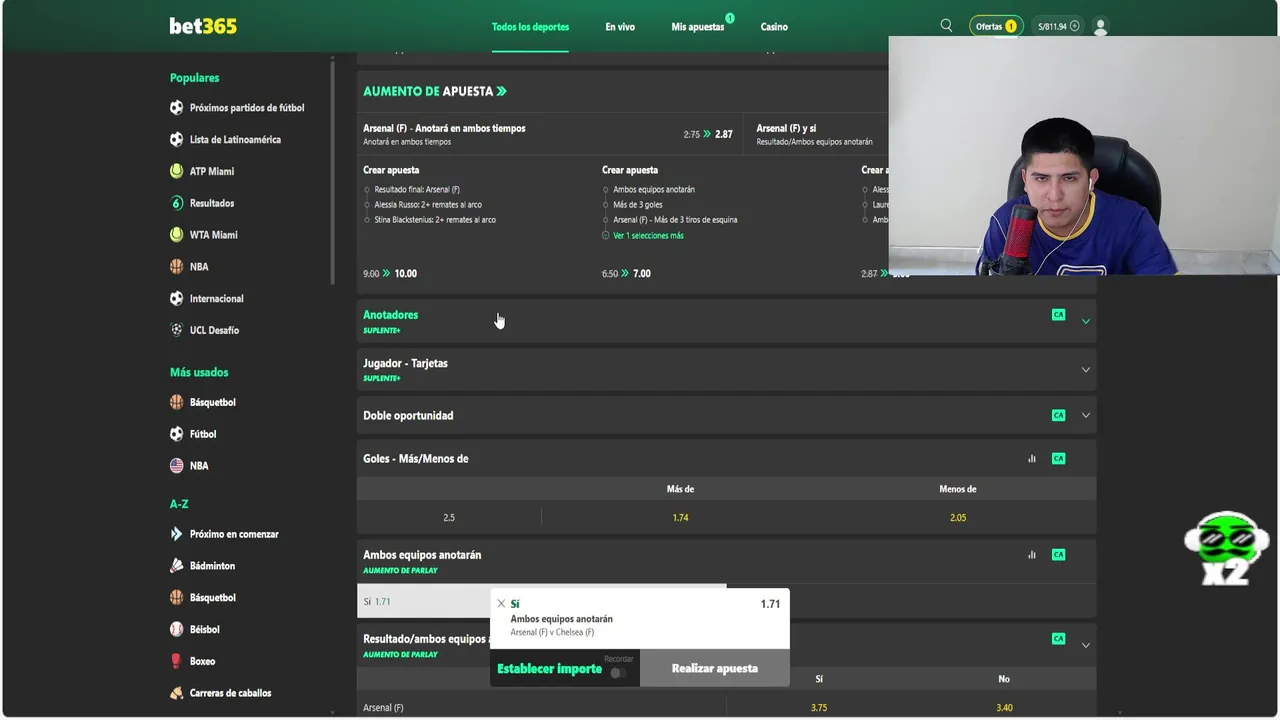1280x720 pixels.
Task: Expand the Anotadores market
Action: pyautogui.click(x=1085, y=321)
